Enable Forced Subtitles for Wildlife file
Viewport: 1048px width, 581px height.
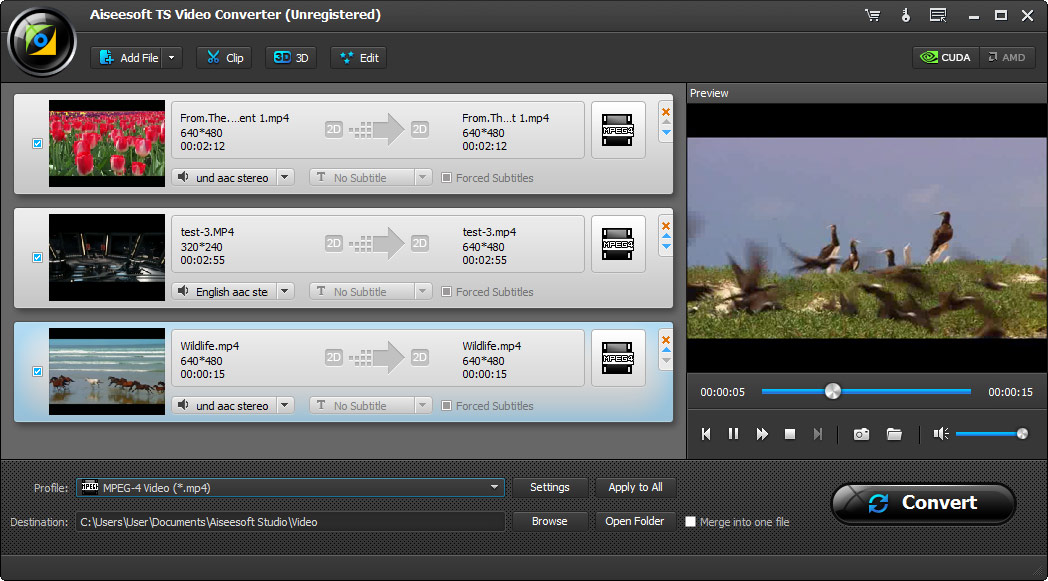click(x=446, y=406)
